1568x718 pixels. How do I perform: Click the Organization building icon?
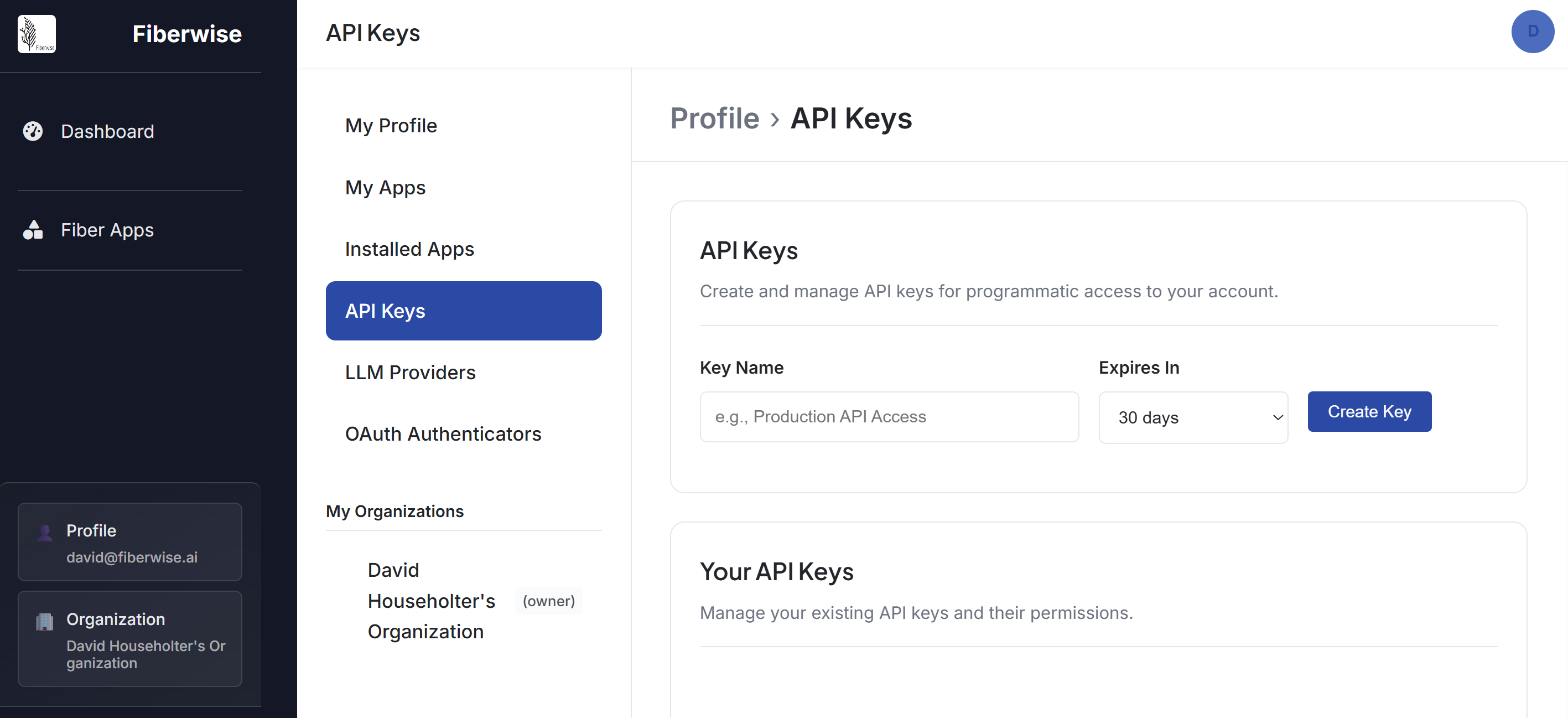pos(44,621)
